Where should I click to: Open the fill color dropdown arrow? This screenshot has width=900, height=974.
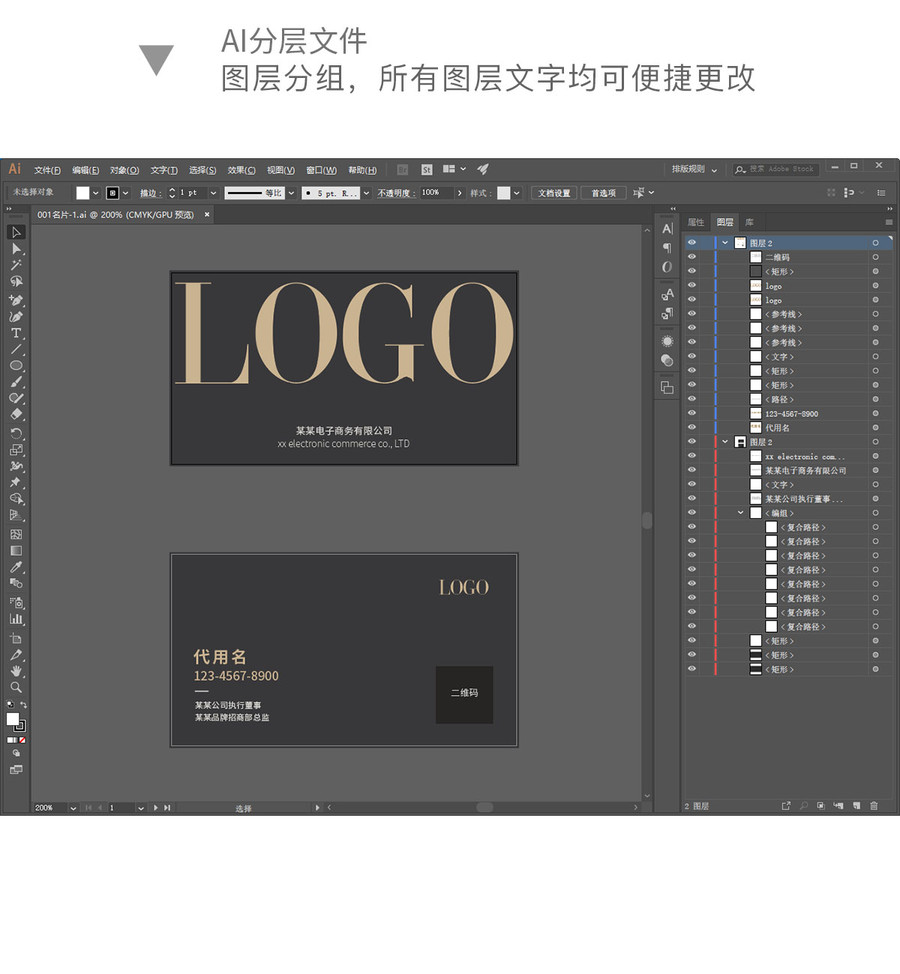[96, 193]
